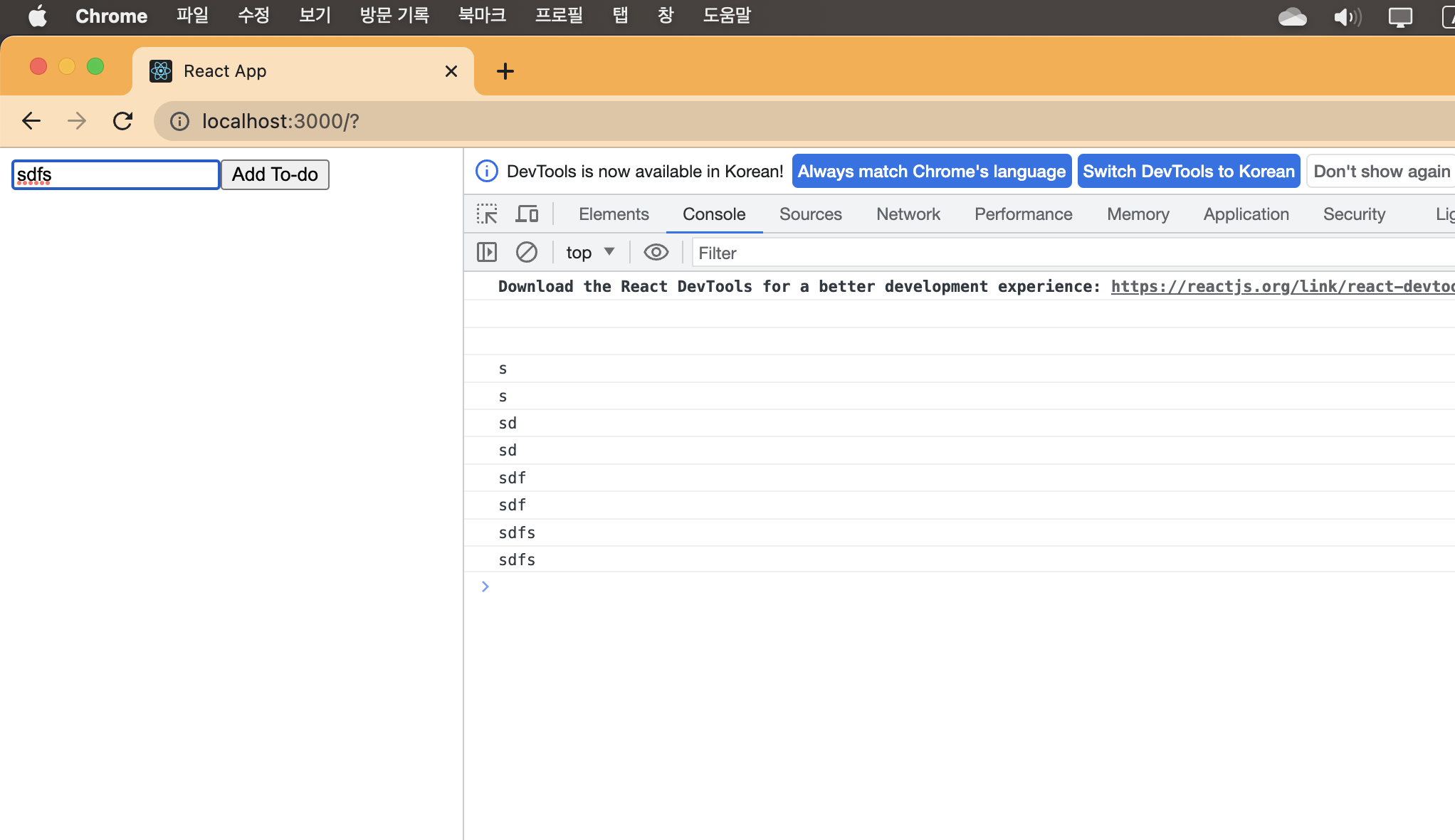
Task: Click the console prompt chevron
Action: [x=485, y=587]
